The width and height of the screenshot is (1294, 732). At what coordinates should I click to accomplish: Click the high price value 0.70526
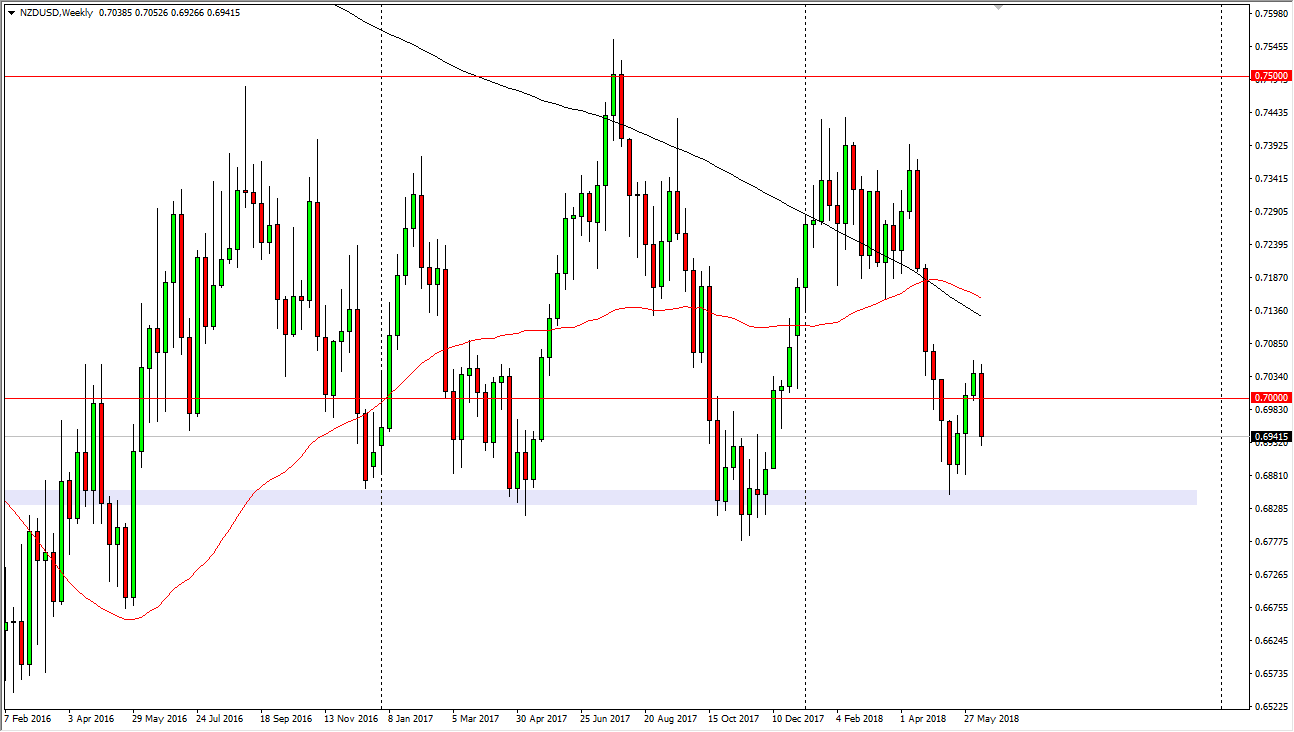pyautogui.click(x=150, y=12)
